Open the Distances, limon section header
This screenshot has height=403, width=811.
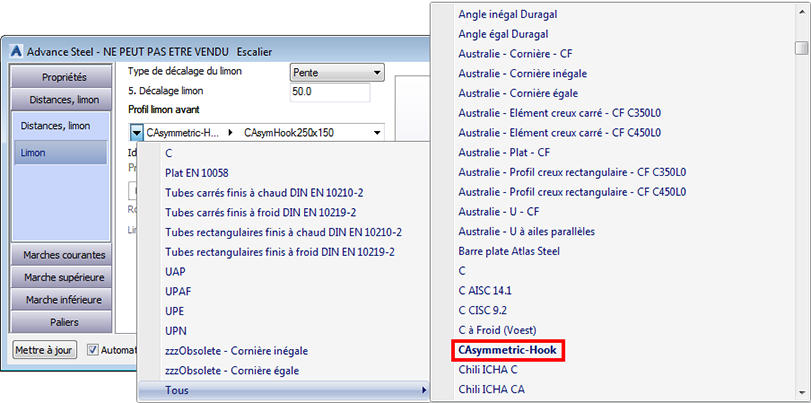(x=64, y=99)
